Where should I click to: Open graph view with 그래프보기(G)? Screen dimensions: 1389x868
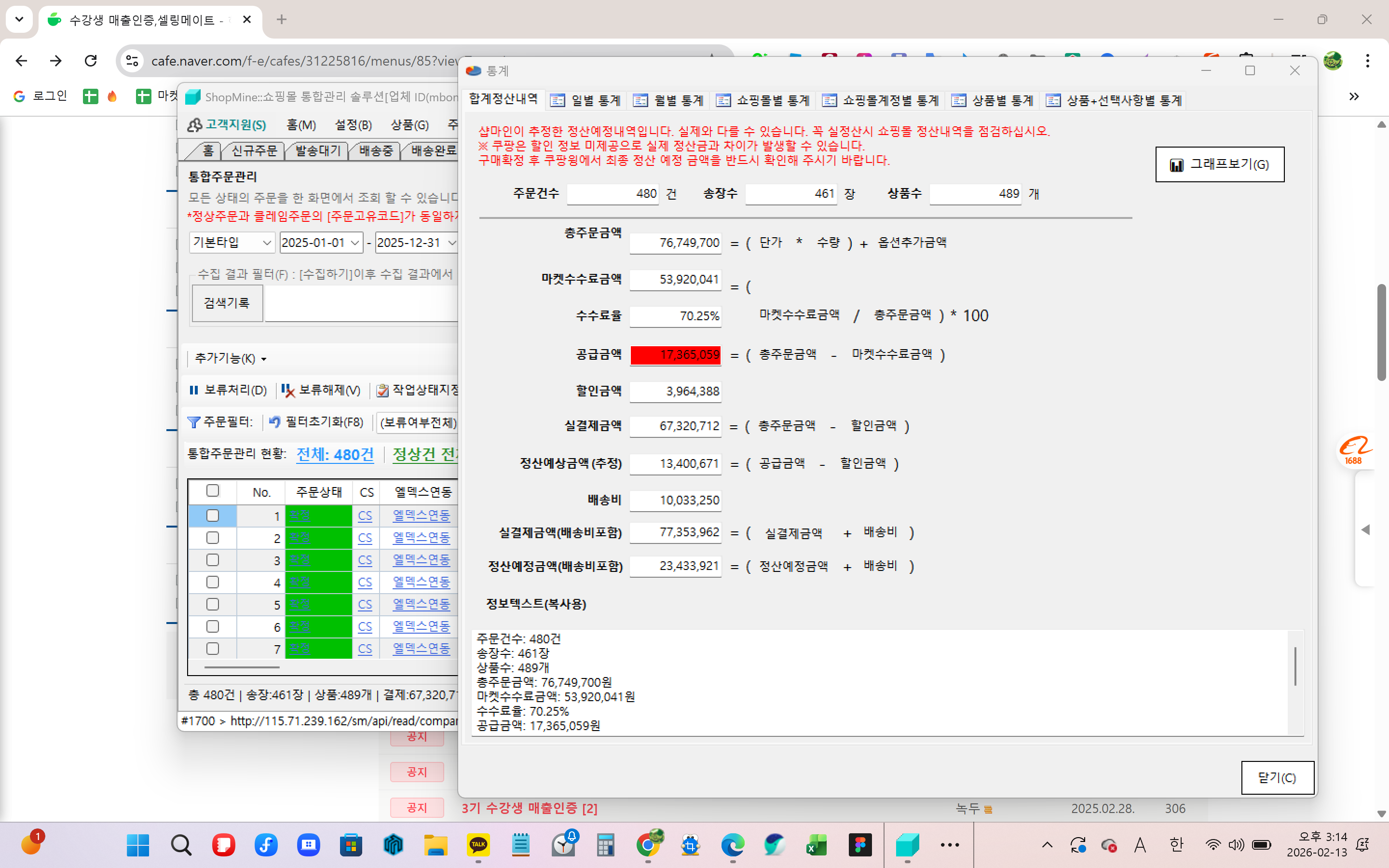click(1219, 165)
